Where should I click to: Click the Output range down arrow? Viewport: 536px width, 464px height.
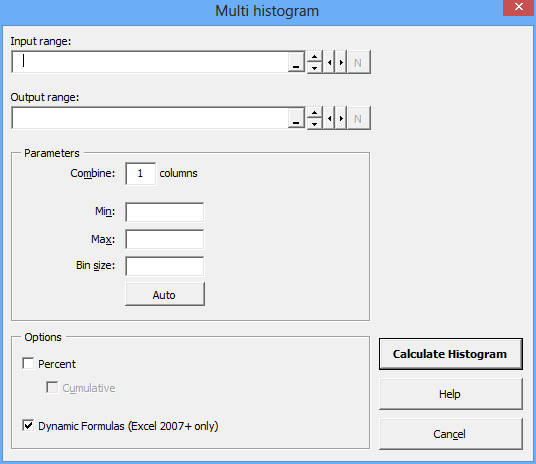[314, 124]
